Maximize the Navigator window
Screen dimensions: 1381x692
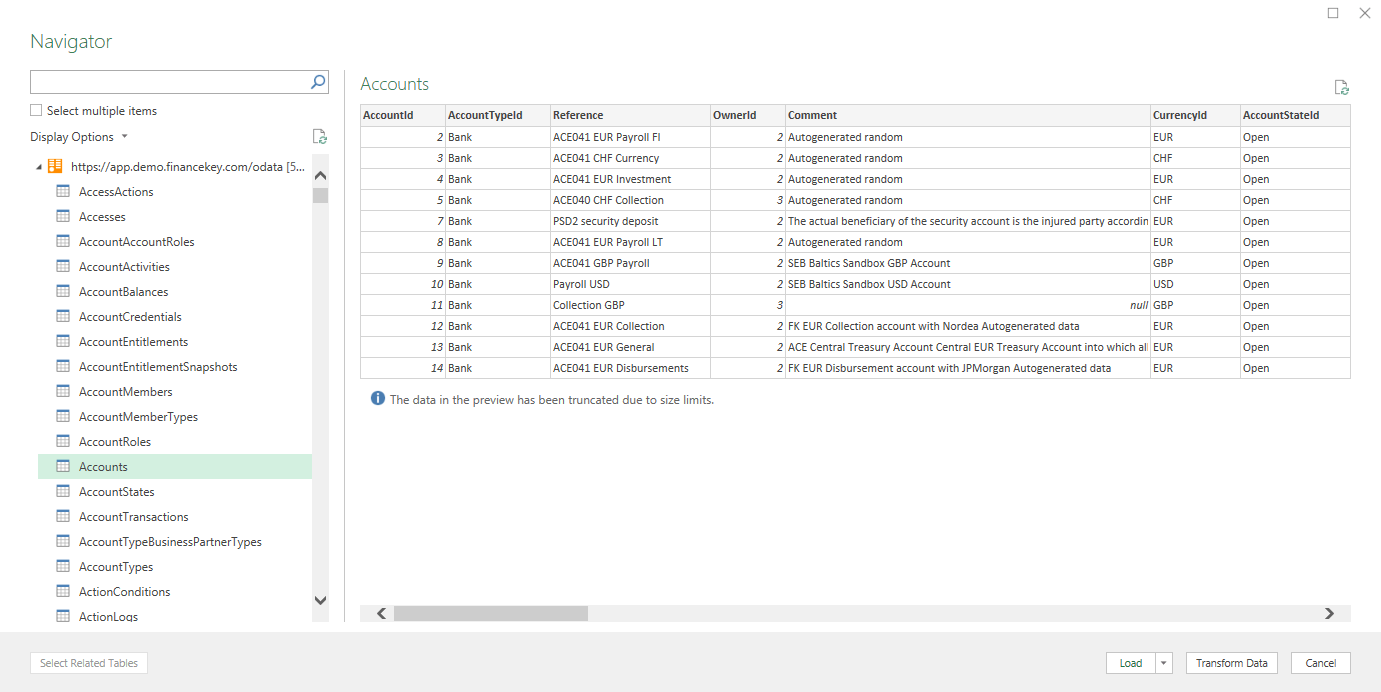point(1333,13)
